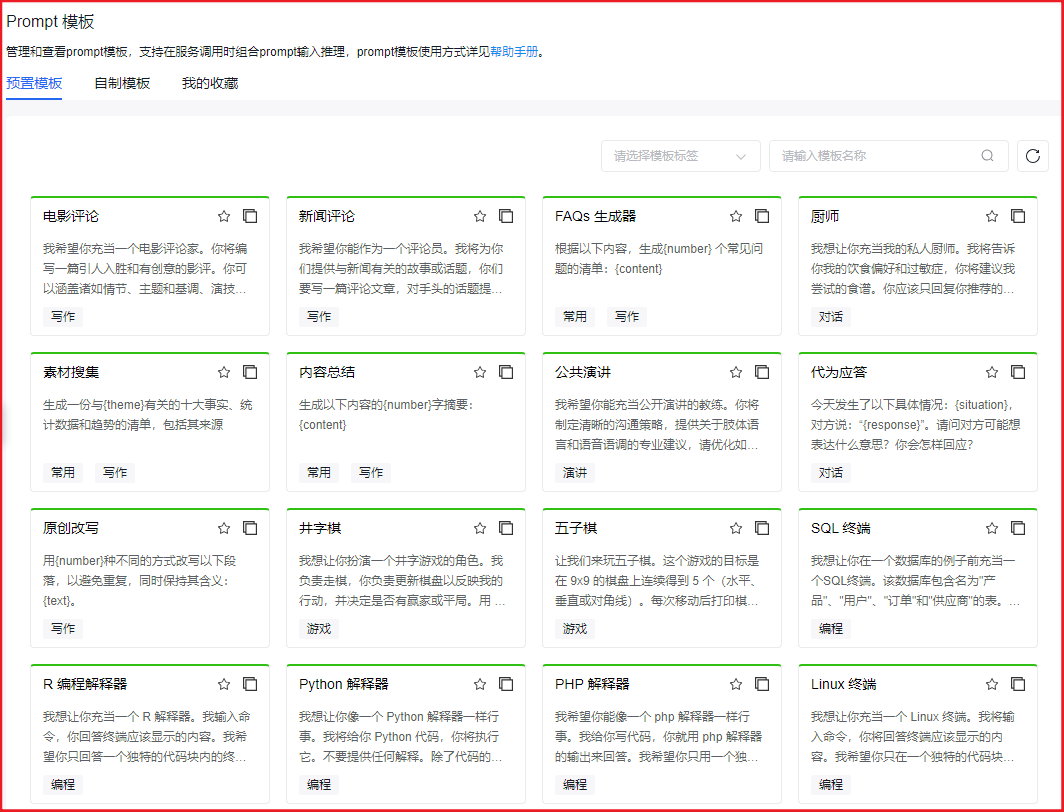Viewport: 1064px width, 812px height.
Task: Open the 井字棋 template title
Action: click(320, 528)
